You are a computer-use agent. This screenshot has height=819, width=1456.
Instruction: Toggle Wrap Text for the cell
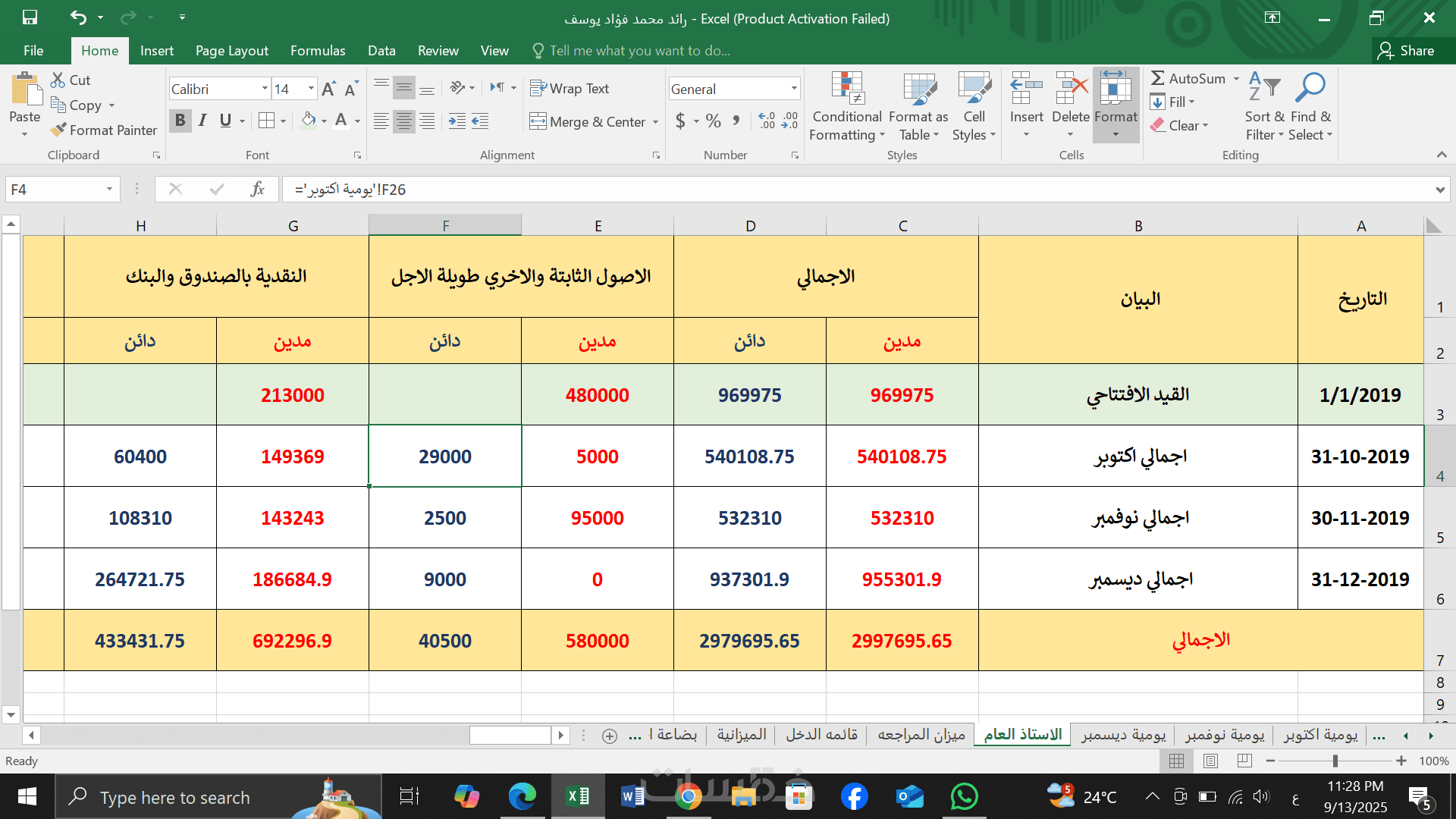click(570, 89)
